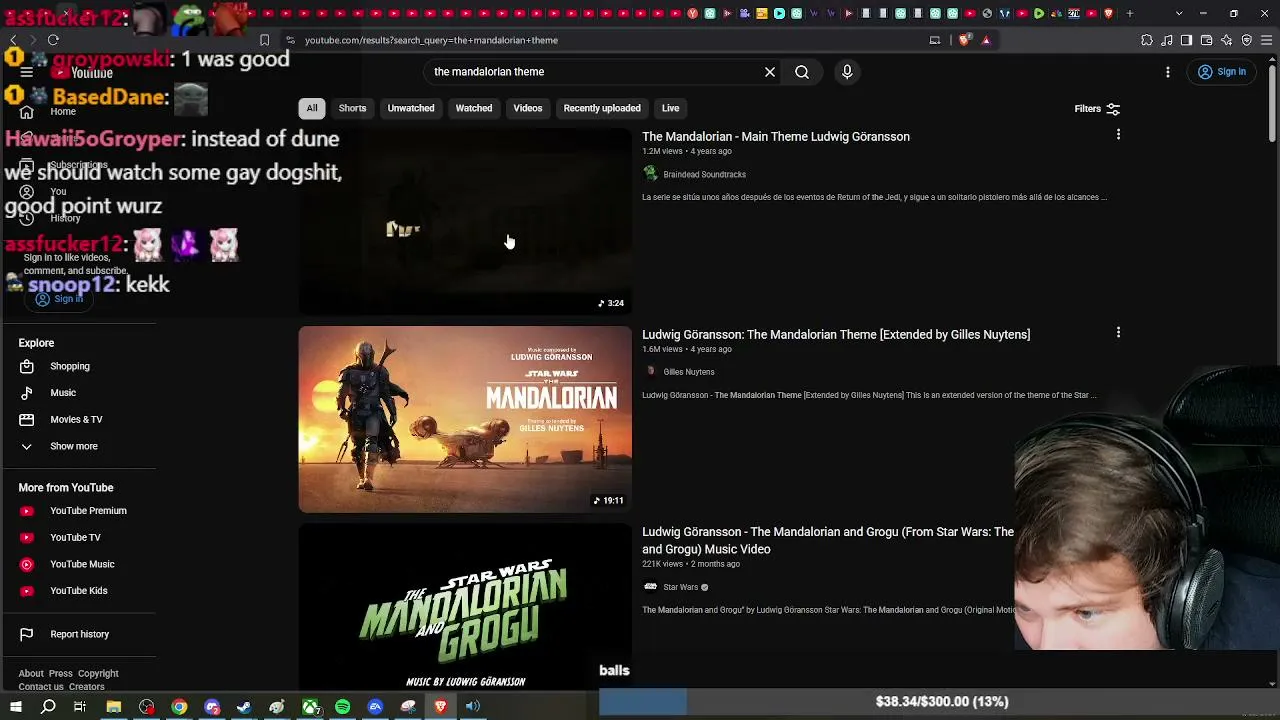The width and height of the screenshot is (1280, 720).
Task: Toggle browser sidebar panel icon
Action: point(1186,40)
